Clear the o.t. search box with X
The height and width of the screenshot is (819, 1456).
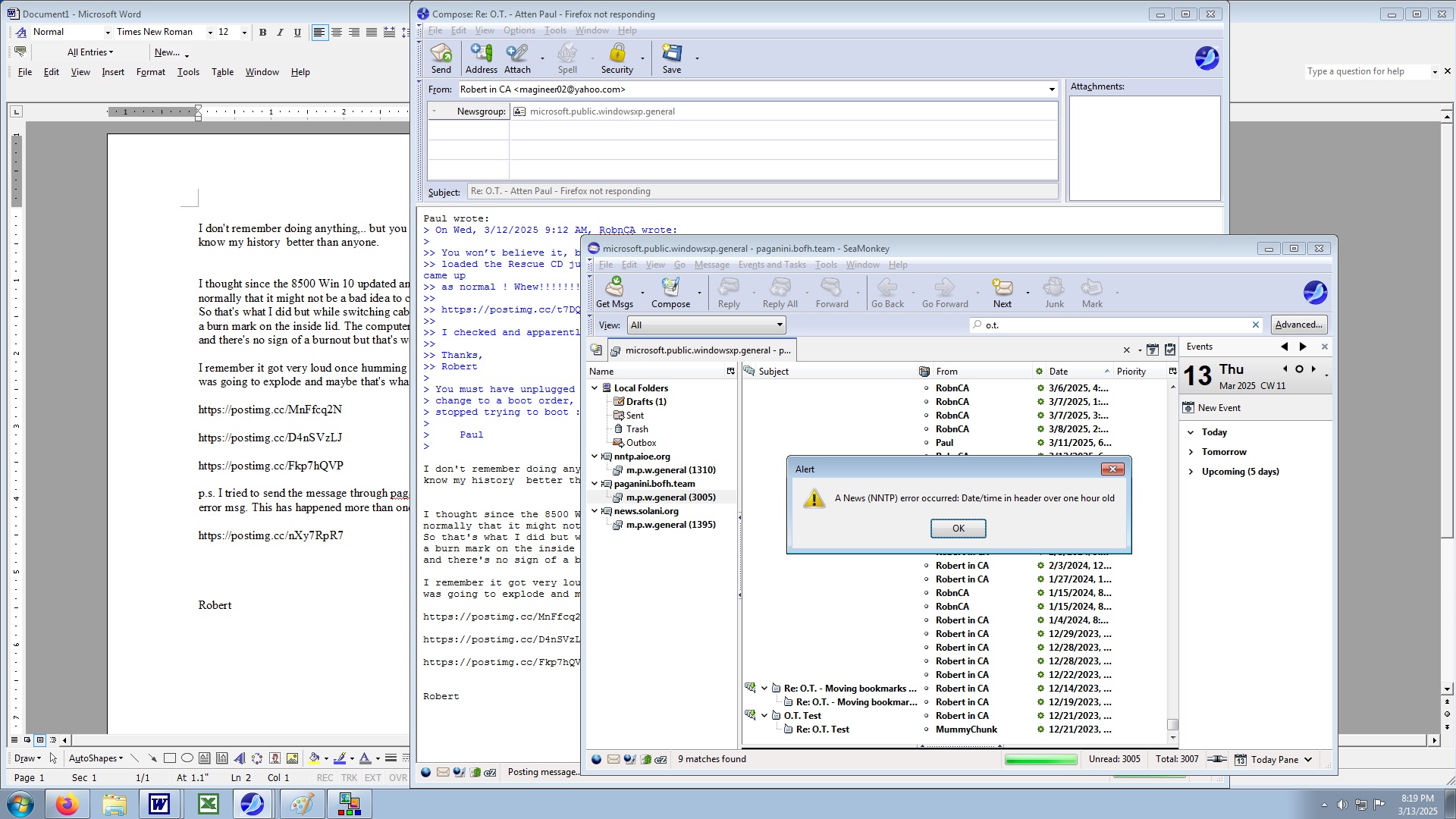coord(1255,325)
